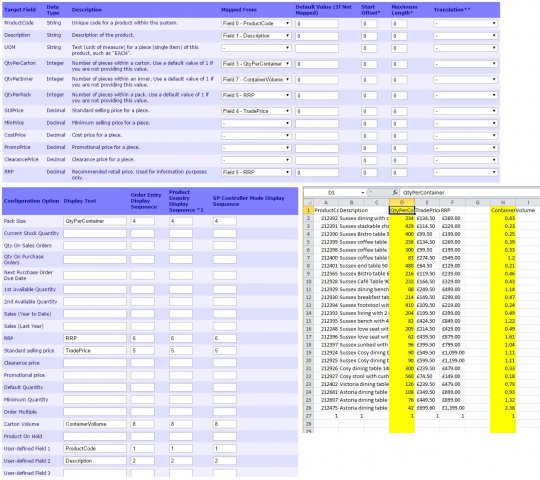Screen dimensions: 540x480
Task: Select Excel column E header
Action: 427,202
